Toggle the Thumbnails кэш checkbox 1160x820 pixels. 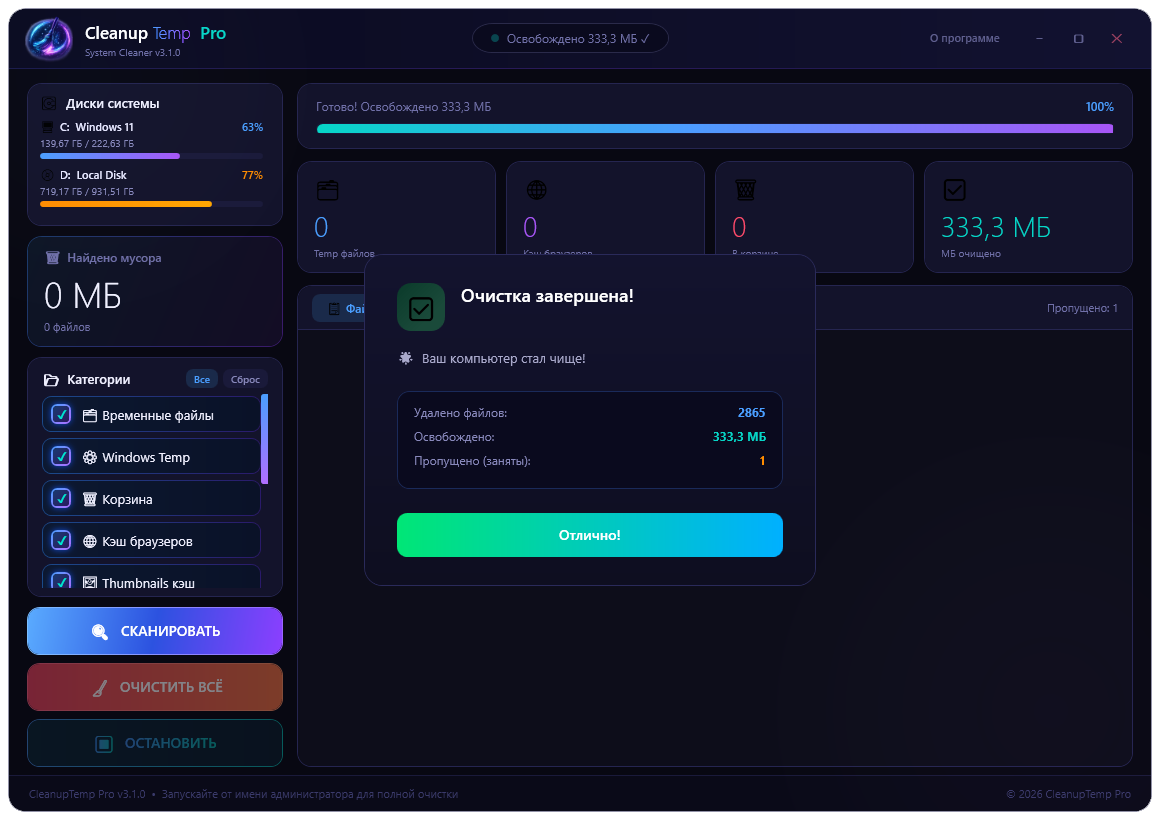pyautogui.click(x=61, y=581)
